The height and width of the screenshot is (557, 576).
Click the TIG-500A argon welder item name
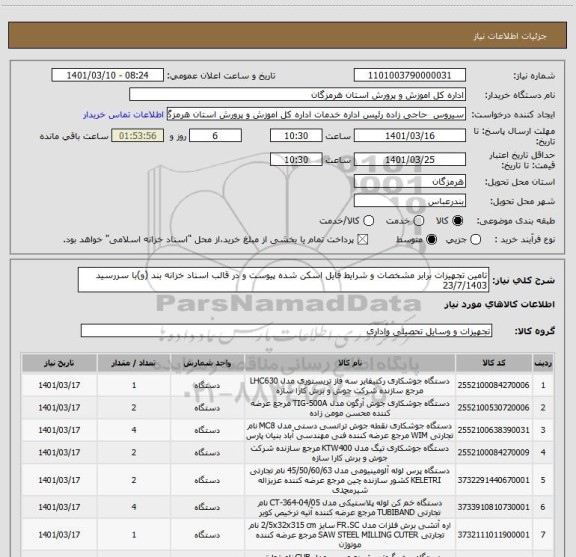(x=350, y=408)
